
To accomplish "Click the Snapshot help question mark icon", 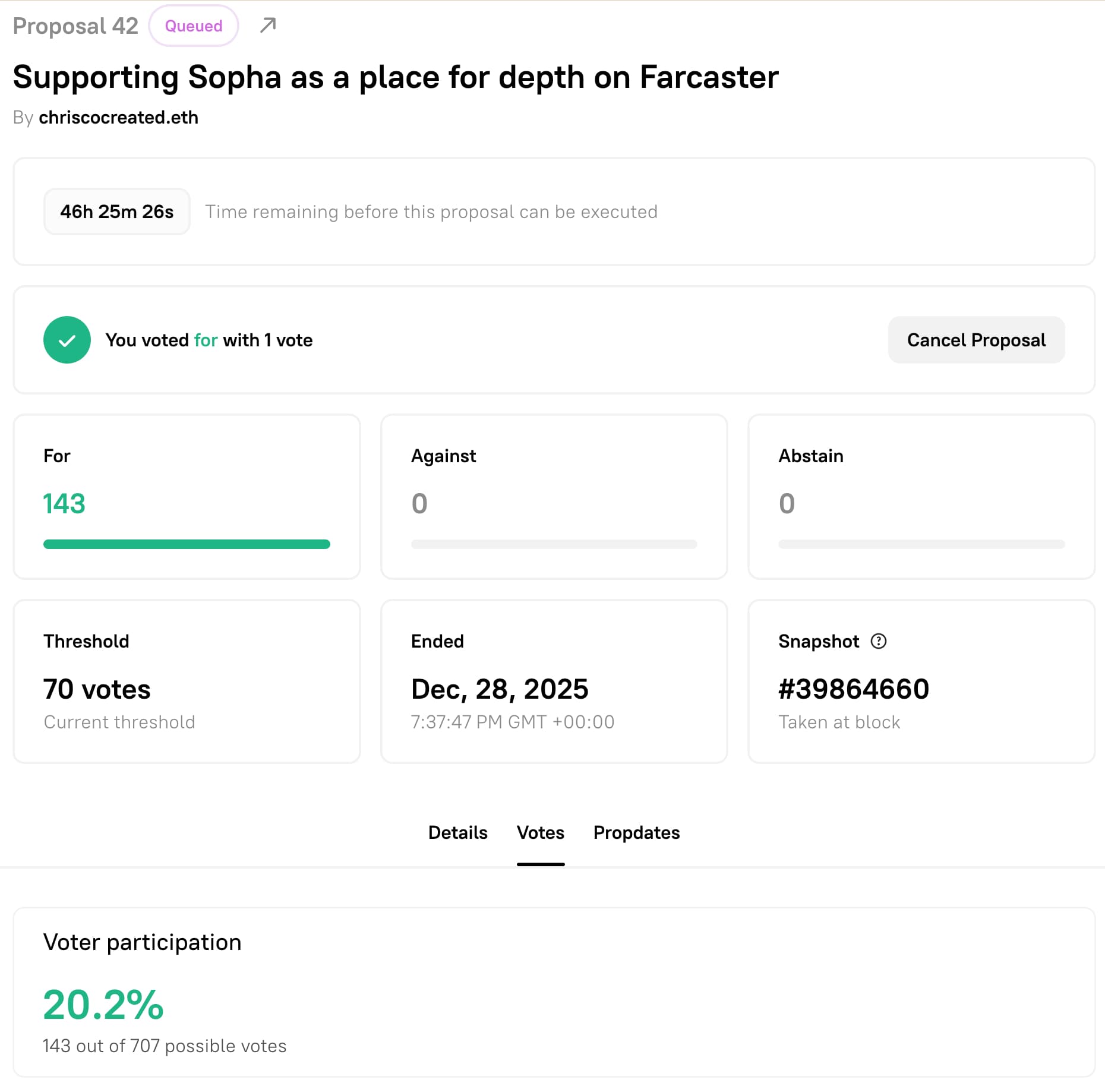I will tap(878, 641).
